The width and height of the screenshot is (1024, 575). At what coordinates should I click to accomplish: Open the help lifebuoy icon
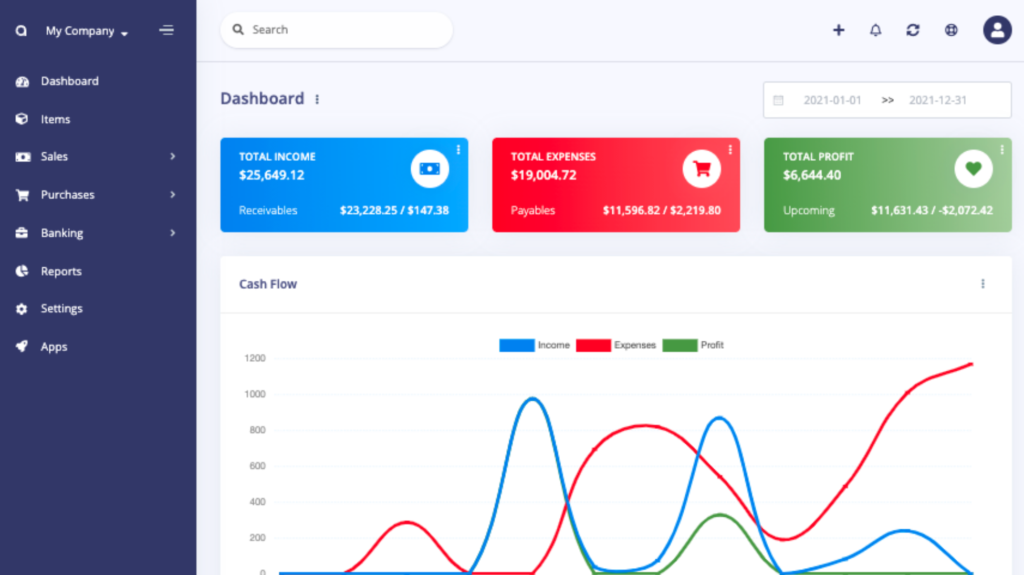(x=951, y=30)
